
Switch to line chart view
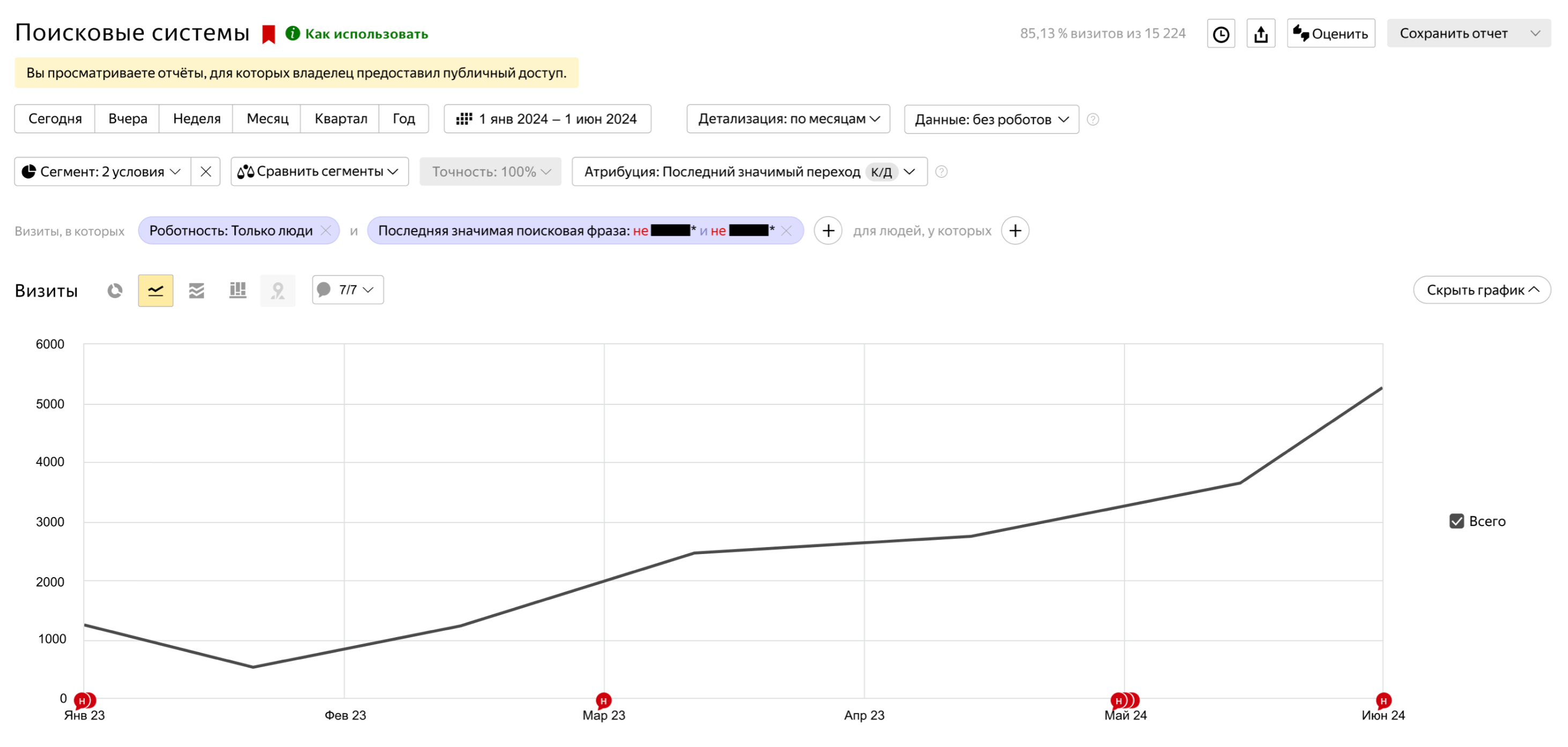pyautogui.click(x=156, y=291)
